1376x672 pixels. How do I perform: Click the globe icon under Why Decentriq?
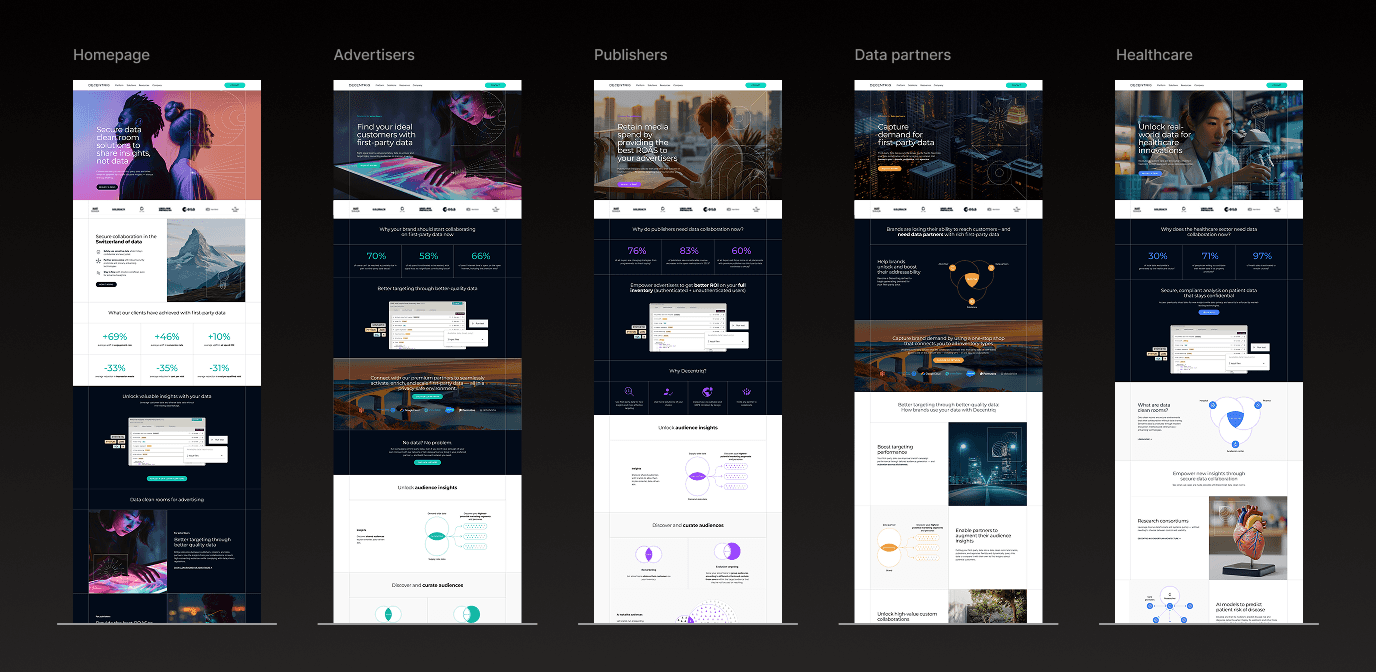707,391
